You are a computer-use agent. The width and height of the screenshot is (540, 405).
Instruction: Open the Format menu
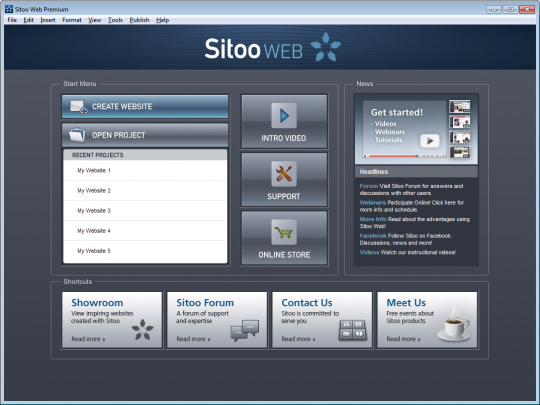click(x=72, y=20)
